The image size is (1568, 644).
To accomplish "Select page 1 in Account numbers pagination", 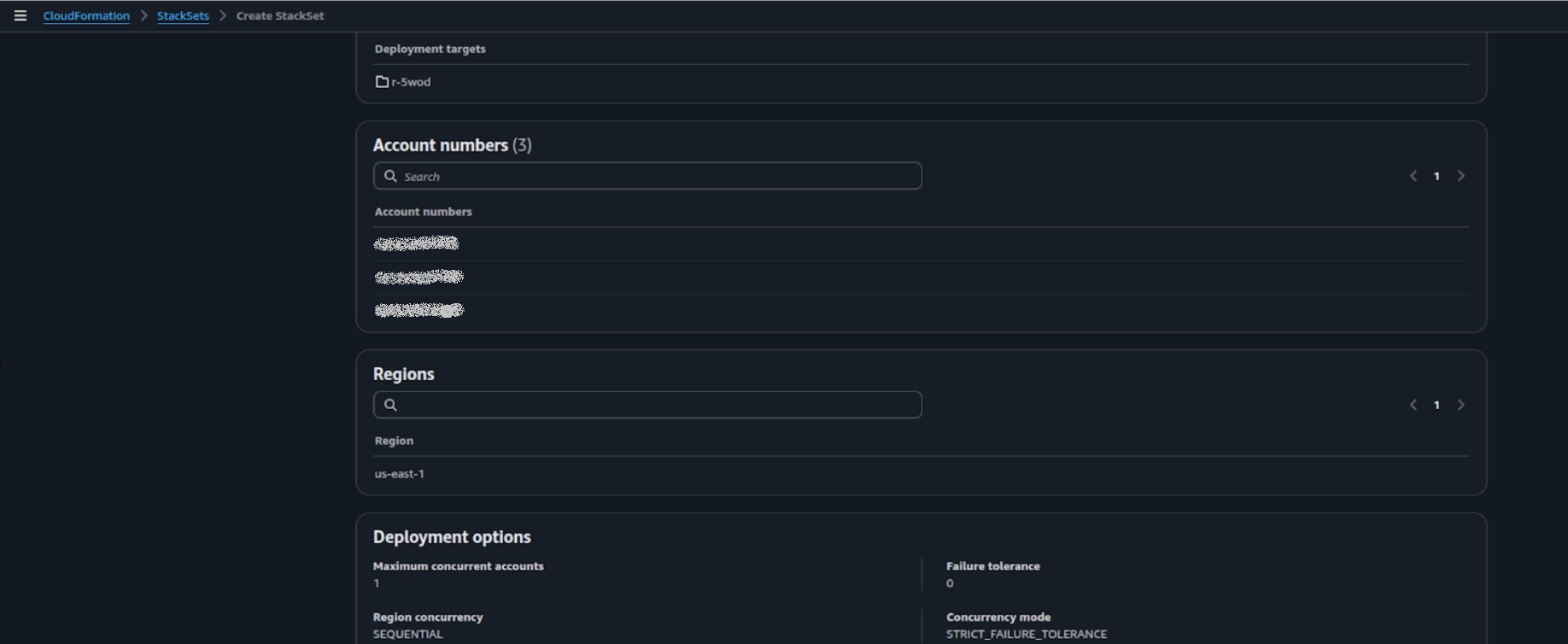I will click(1436, 176).
